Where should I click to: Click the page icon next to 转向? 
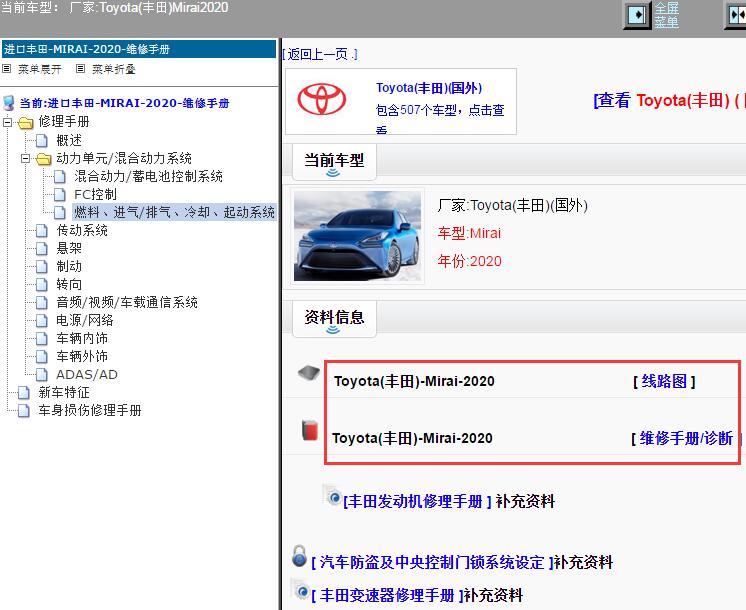click(x=42, y=285)
